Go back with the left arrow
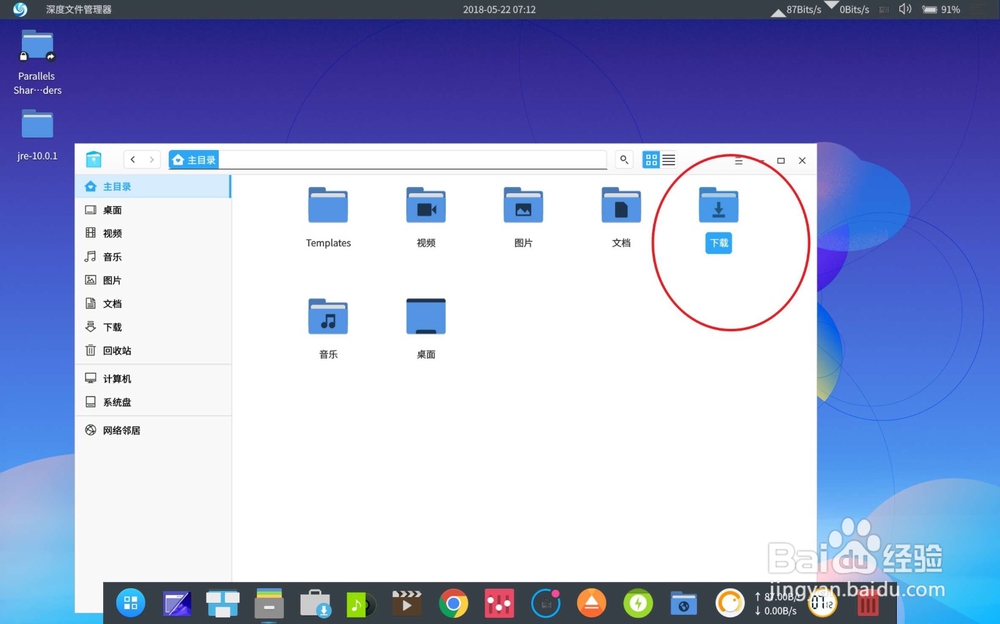Viewport: 1000px width, 624px height. pyautogui.click(x=133, y=160)
